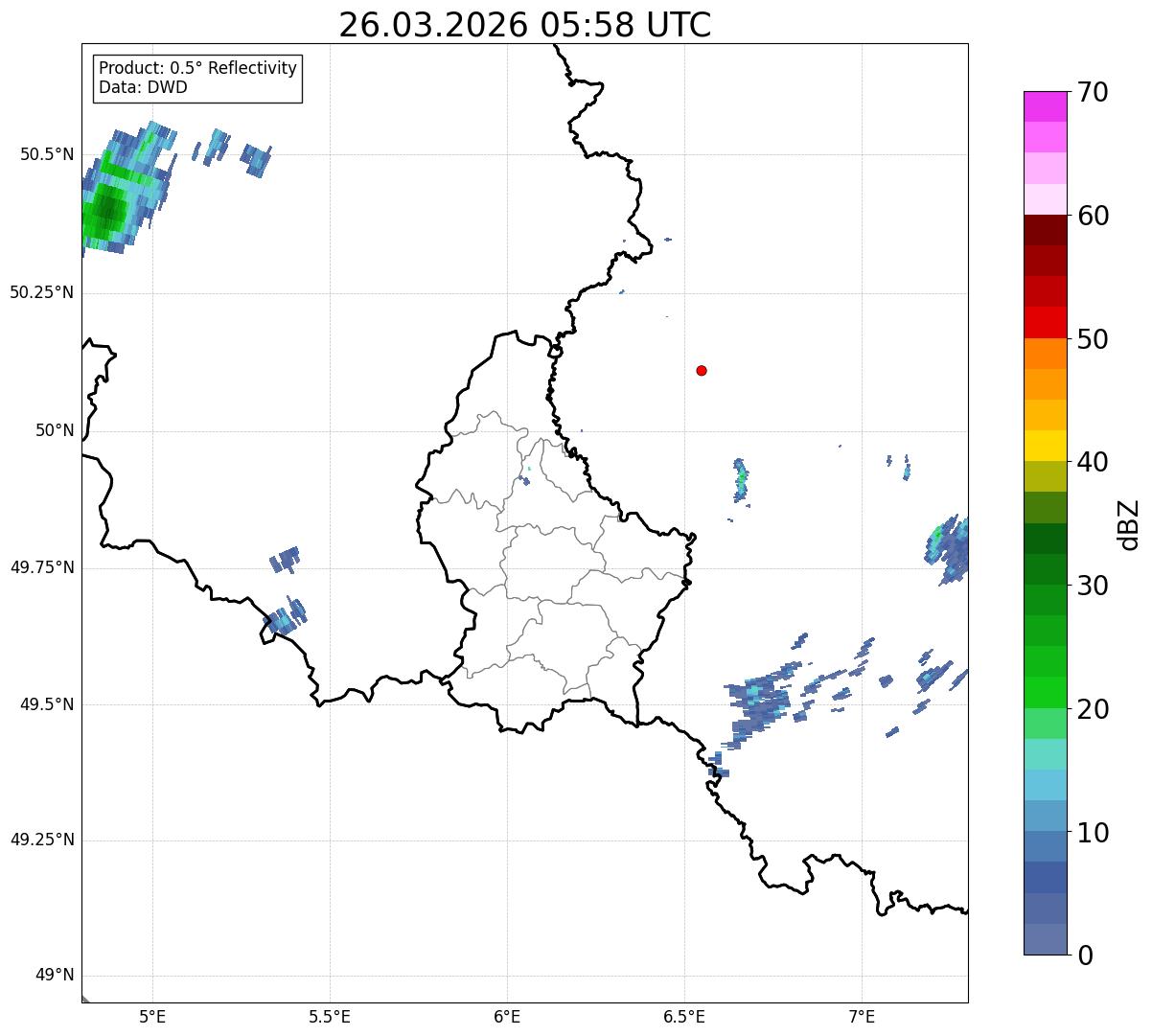The image size is (1152, 1036).
Task: Click the red station marker dot
Action: point(702,371)
